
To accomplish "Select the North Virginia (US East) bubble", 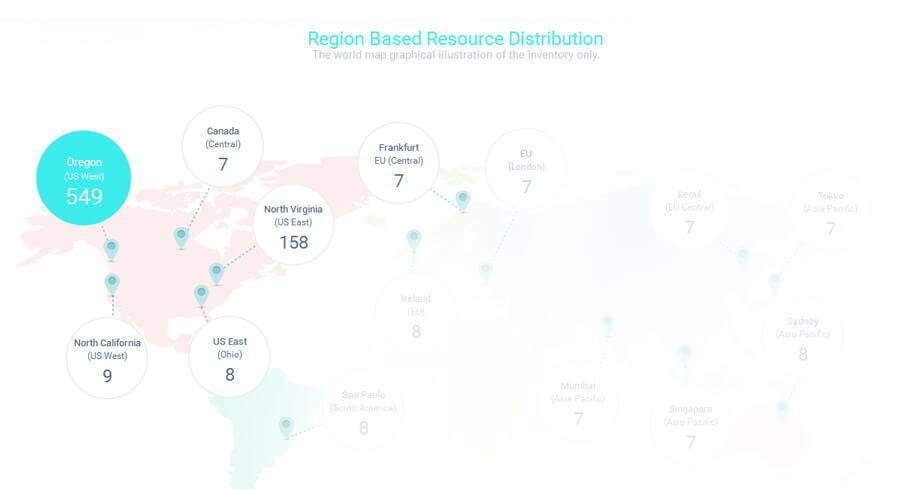I will point(293,225).
